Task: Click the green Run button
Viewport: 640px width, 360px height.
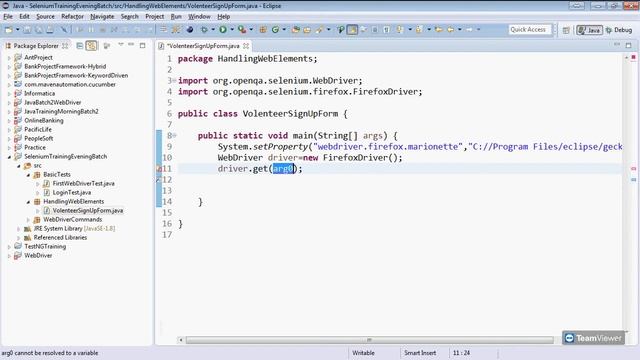Action: point(223,30)
